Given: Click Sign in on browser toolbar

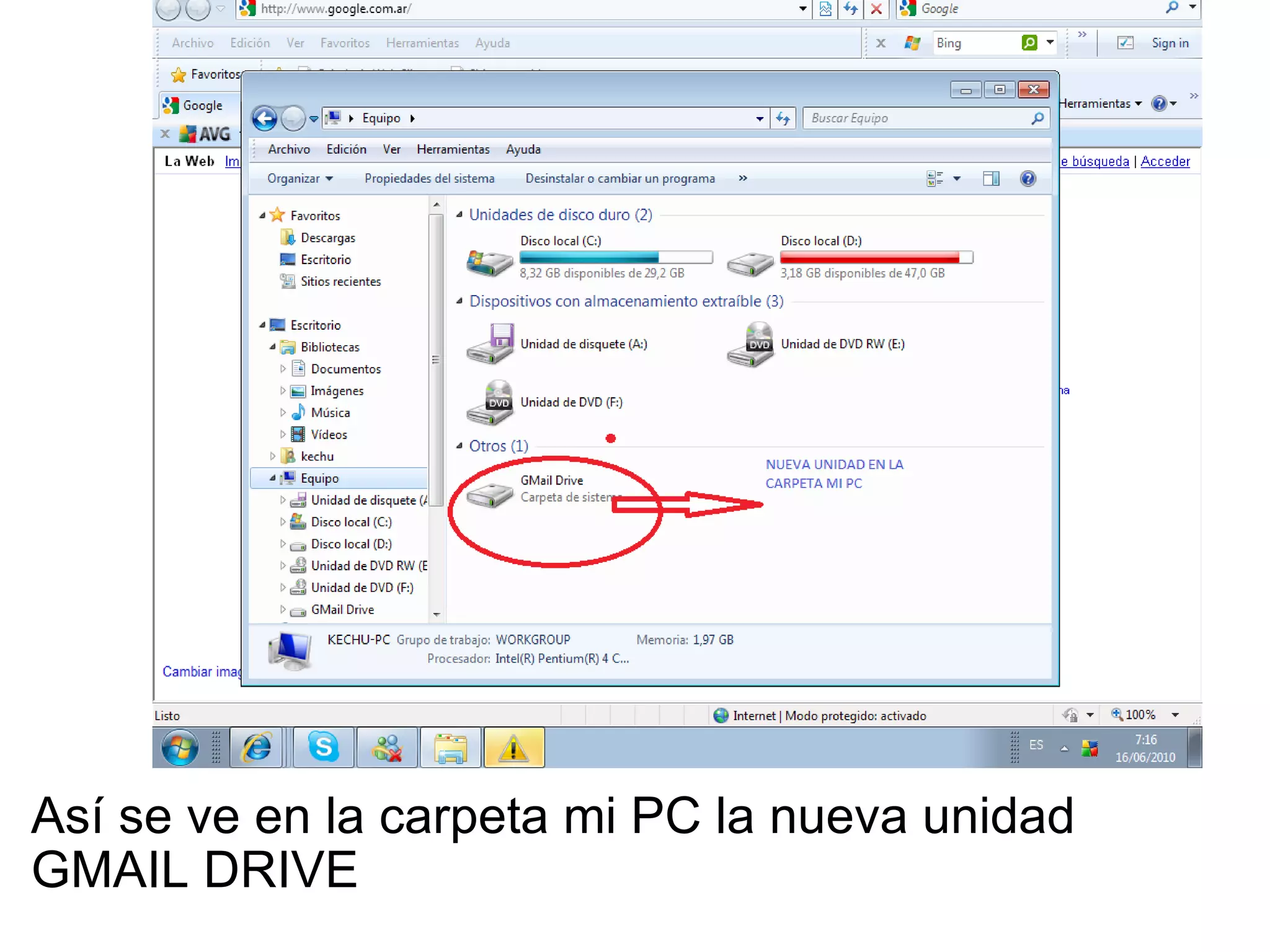Looking at the screenshot, I should pyautogui.click(x=1170, y=43).
